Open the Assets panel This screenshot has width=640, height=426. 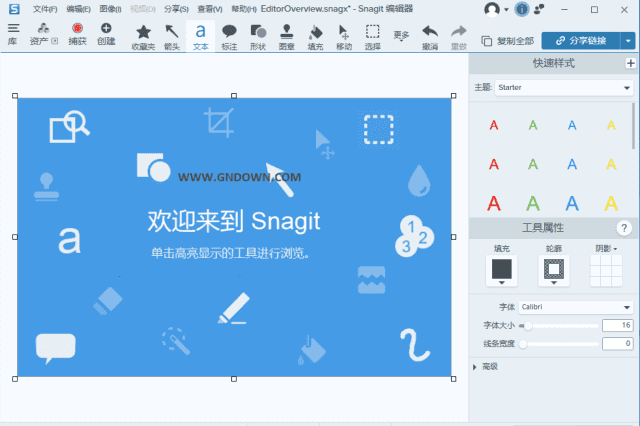tap(43, 33)
